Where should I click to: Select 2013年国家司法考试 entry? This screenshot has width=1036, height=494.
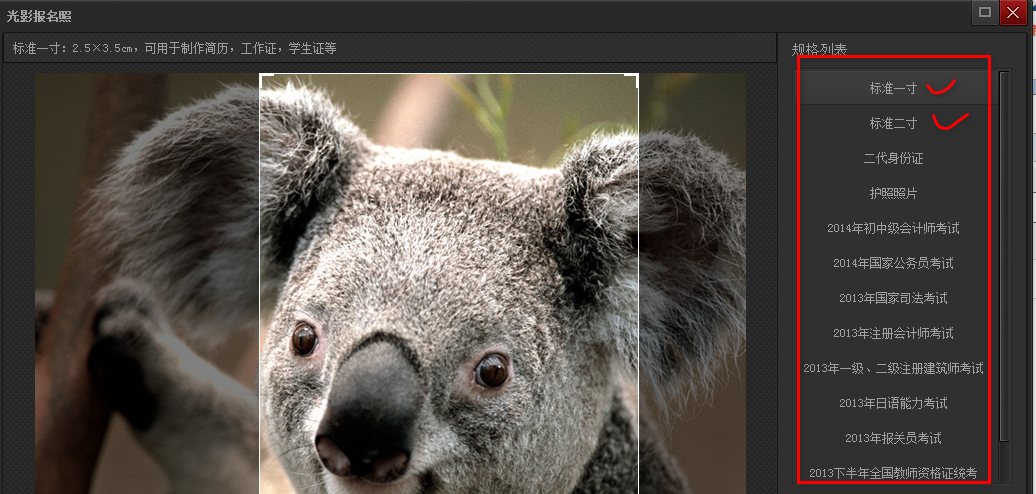point(893,299)
